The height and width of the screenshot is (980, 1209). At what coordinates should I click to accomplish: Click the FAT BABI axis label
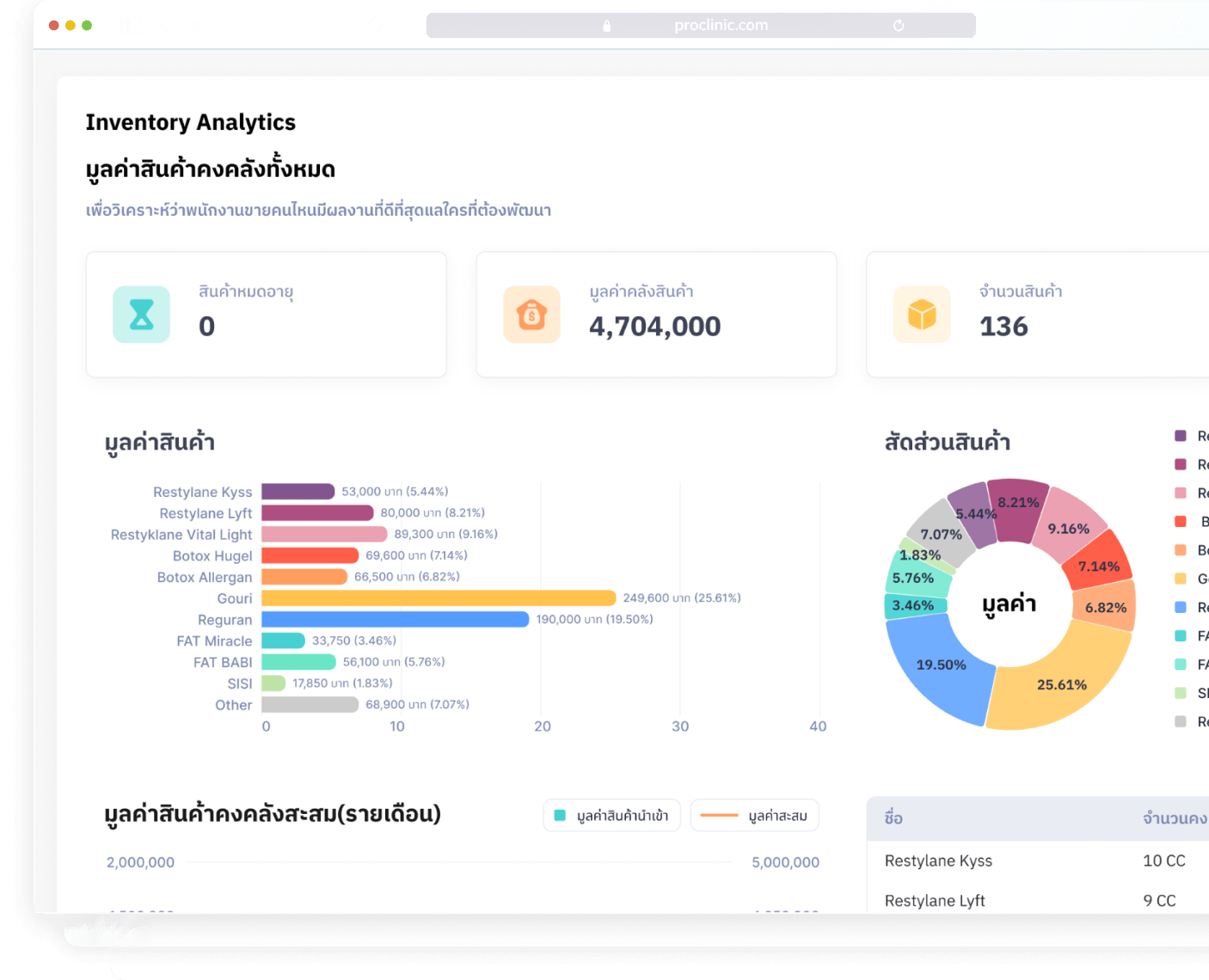tap(223, 663)
